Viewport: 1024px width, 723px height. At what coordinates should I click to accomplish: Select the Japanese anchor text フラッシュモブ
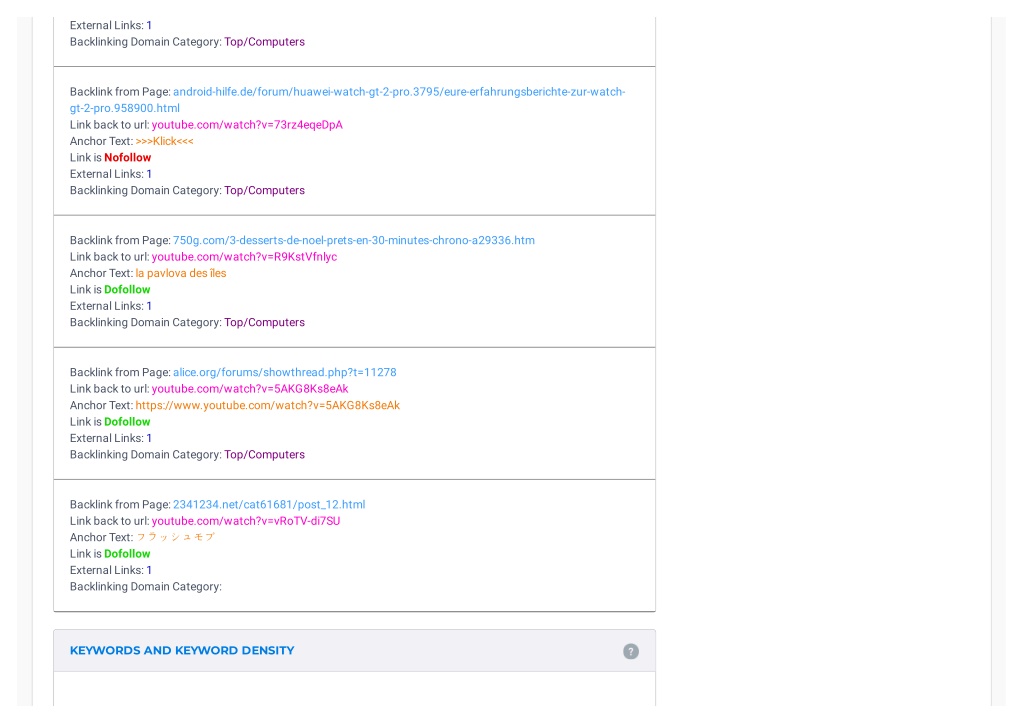pyautogui.click(x=175, y=537)
